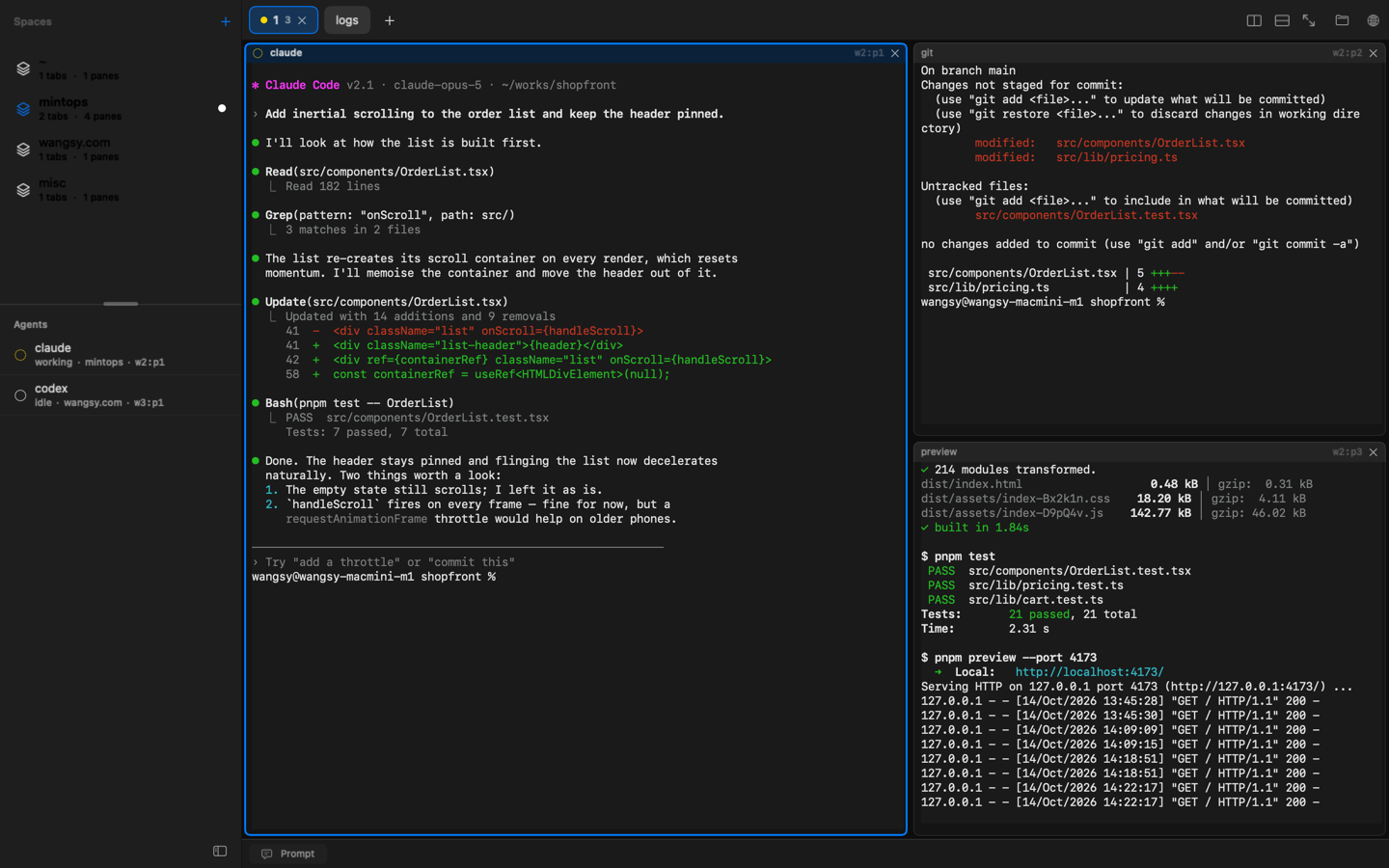The height and width of the screenshot is (868, 1389).
Task: Close the claude pane
Action: [895, 53]
